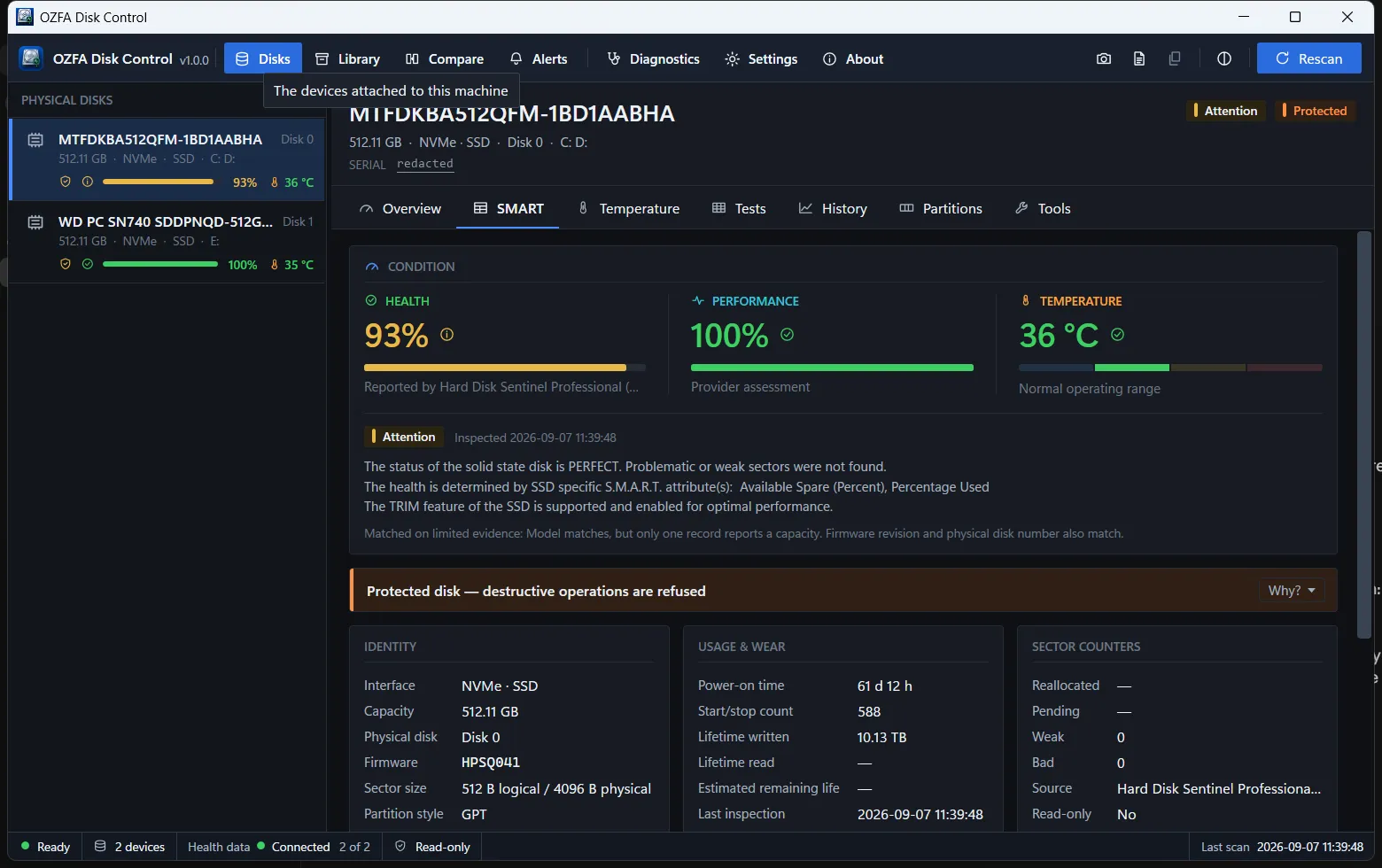Click the thermometer icon beside 35 °C in disk list
Screen dimensions: 1382x868
[x=275, y=264]
